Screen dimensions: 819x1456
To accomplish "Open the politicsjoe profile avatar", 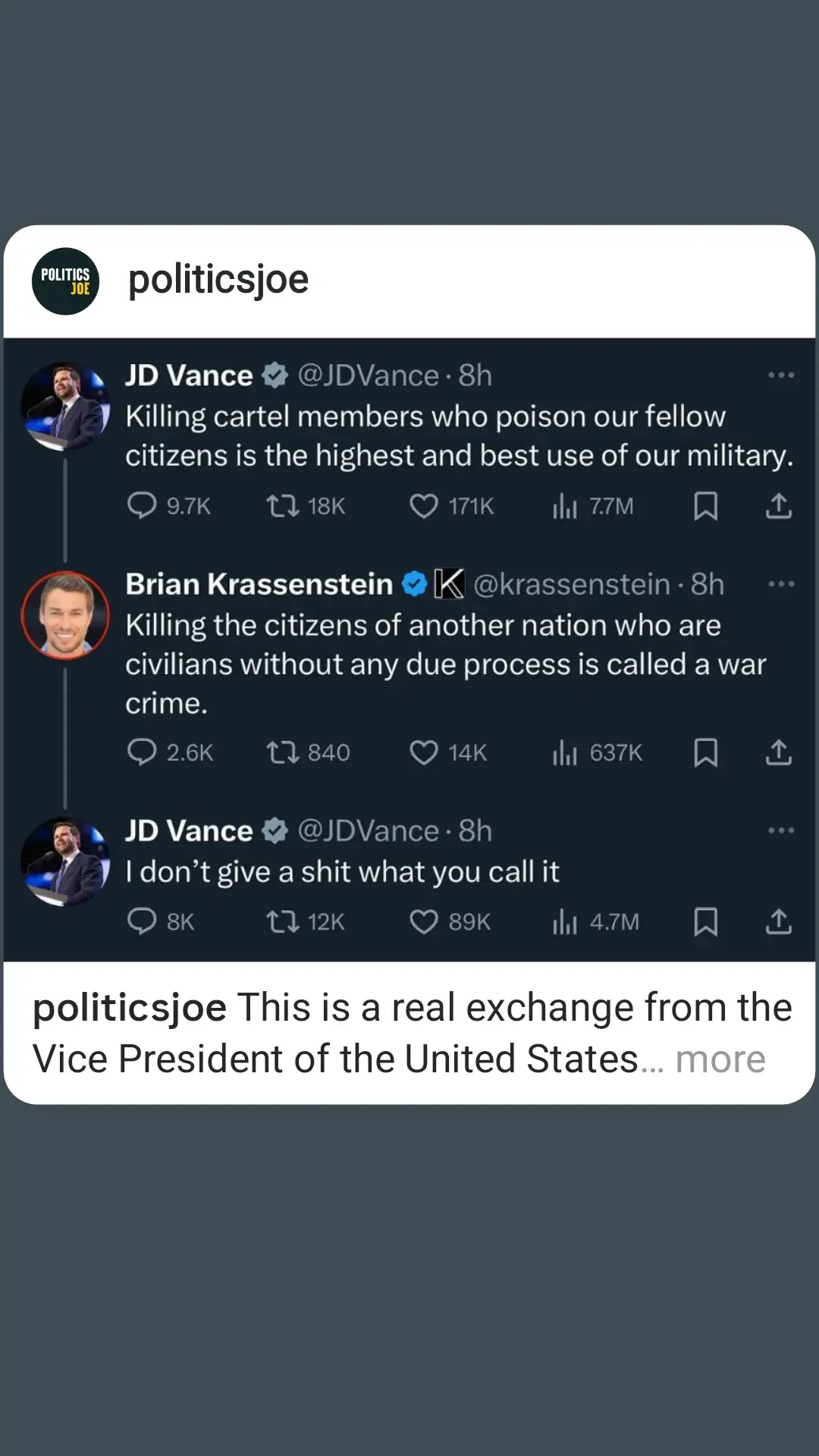I will (65, 281).
